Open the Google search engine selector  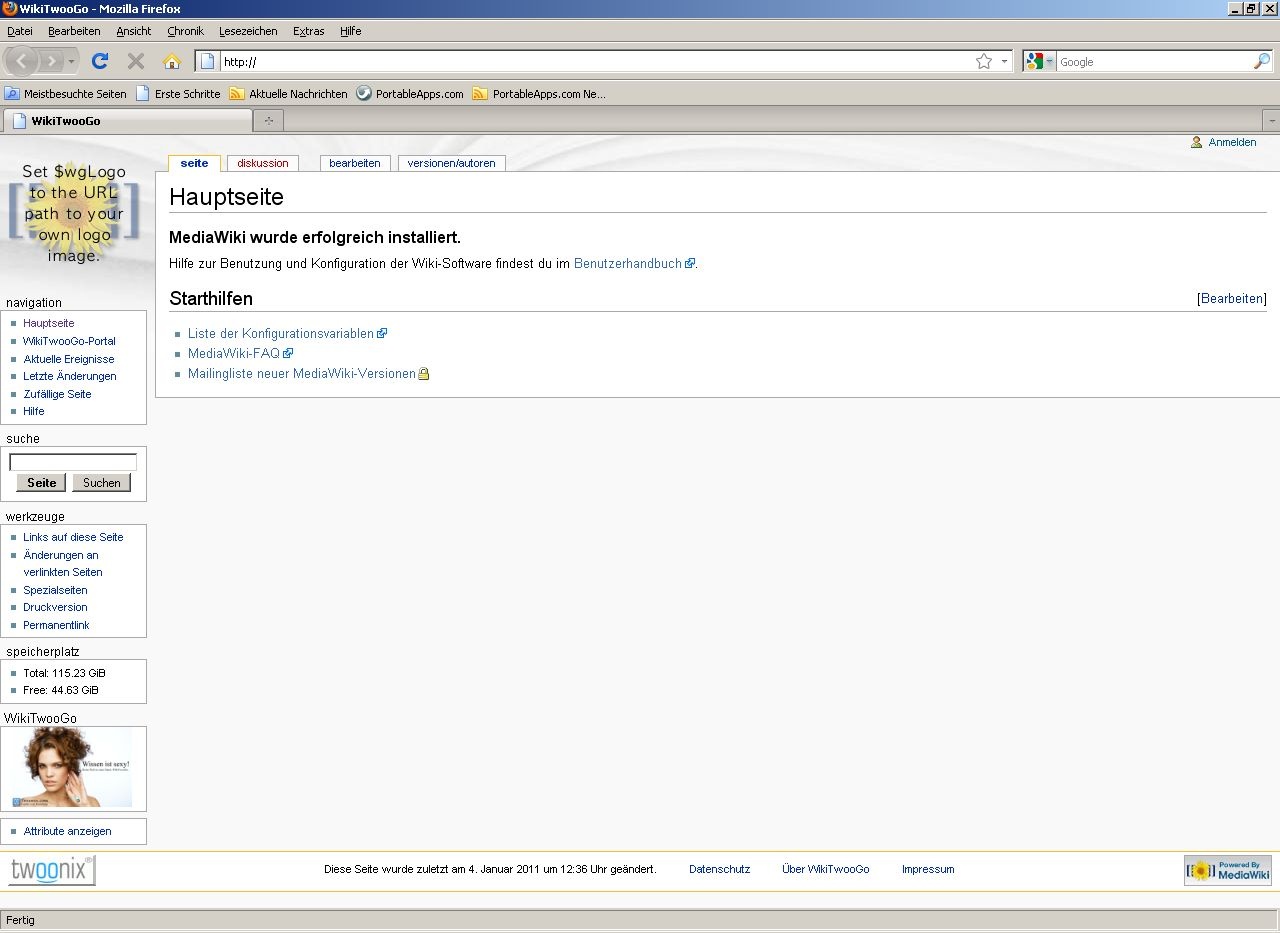coord(1039,61)
